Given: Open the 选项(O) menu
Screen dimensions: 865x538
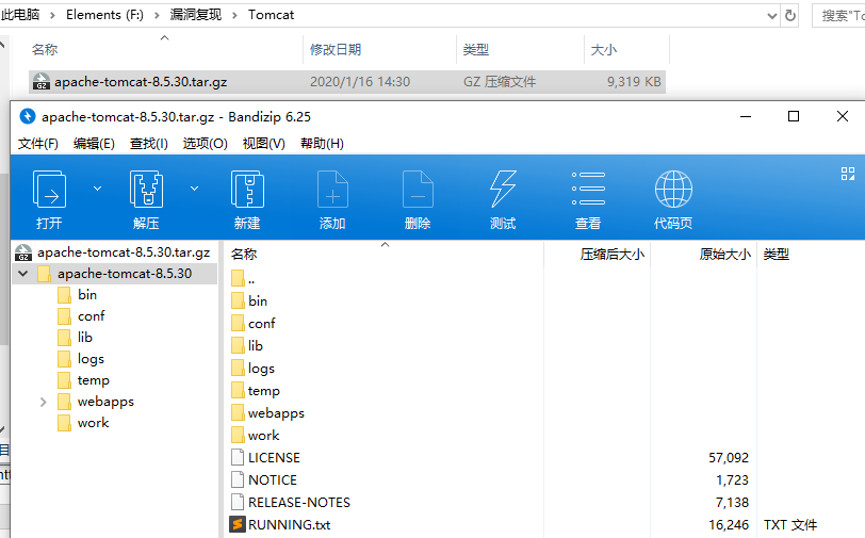Looking at the screenshot, I should 205,143.
